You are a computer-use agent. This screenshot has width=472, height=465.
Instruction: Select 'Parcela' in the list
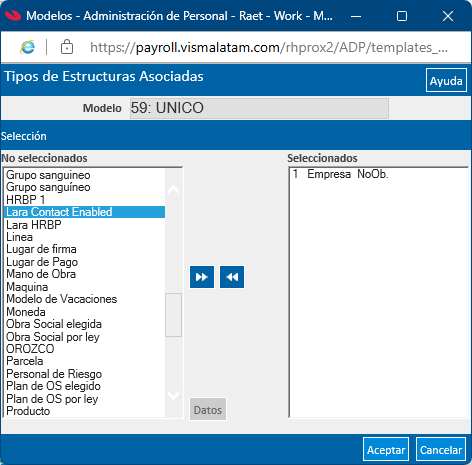coord(85,361)
